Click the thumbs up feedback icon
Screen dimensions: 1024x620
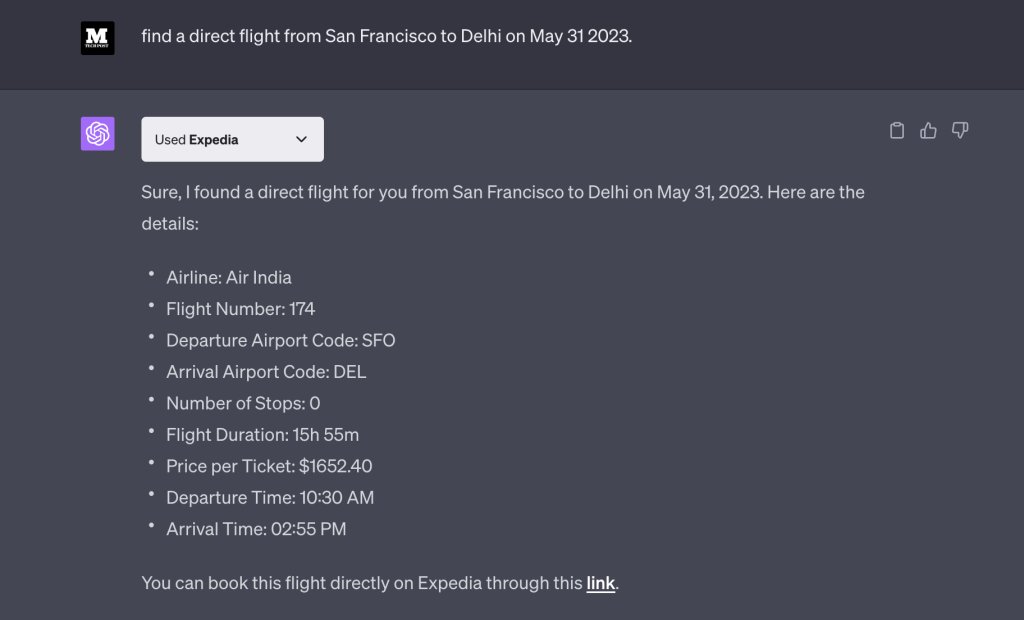coord(929,130)
